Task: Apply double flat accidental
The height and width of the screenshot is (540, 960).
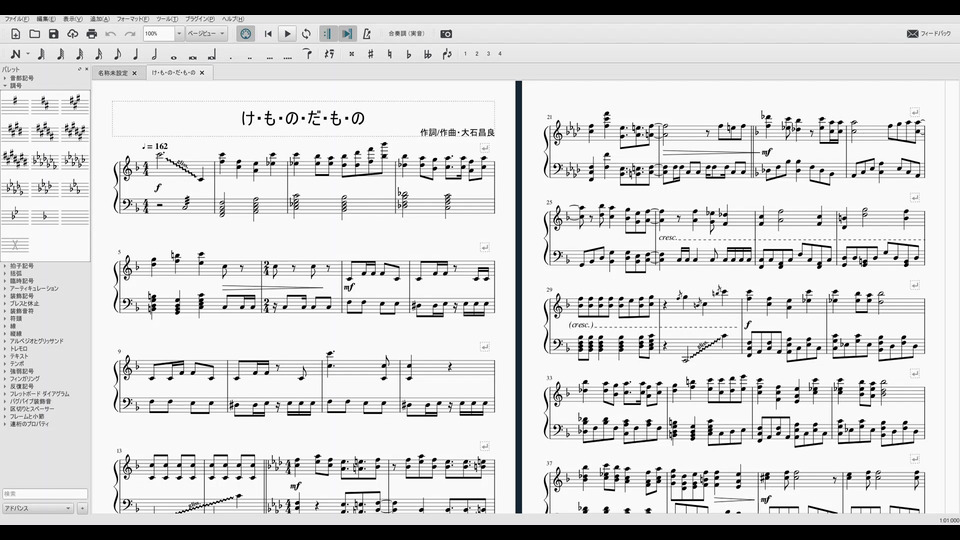Action: tap(427, 54)
